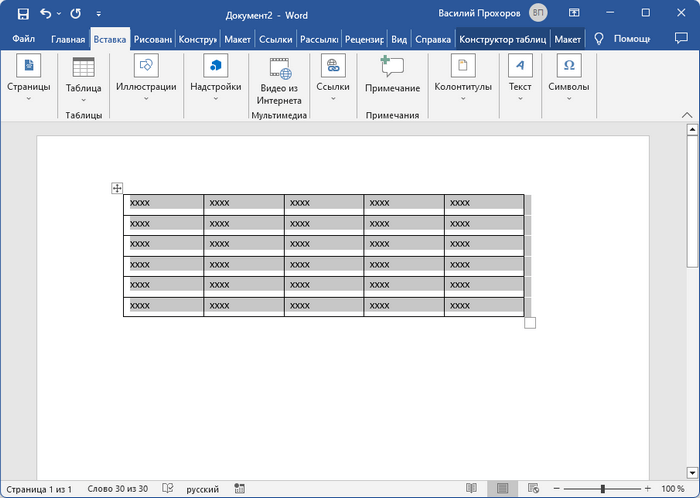Click the table move handle icon
This screenshot has height=498, width=700.
pyautogui.click(x=117, y=188)
